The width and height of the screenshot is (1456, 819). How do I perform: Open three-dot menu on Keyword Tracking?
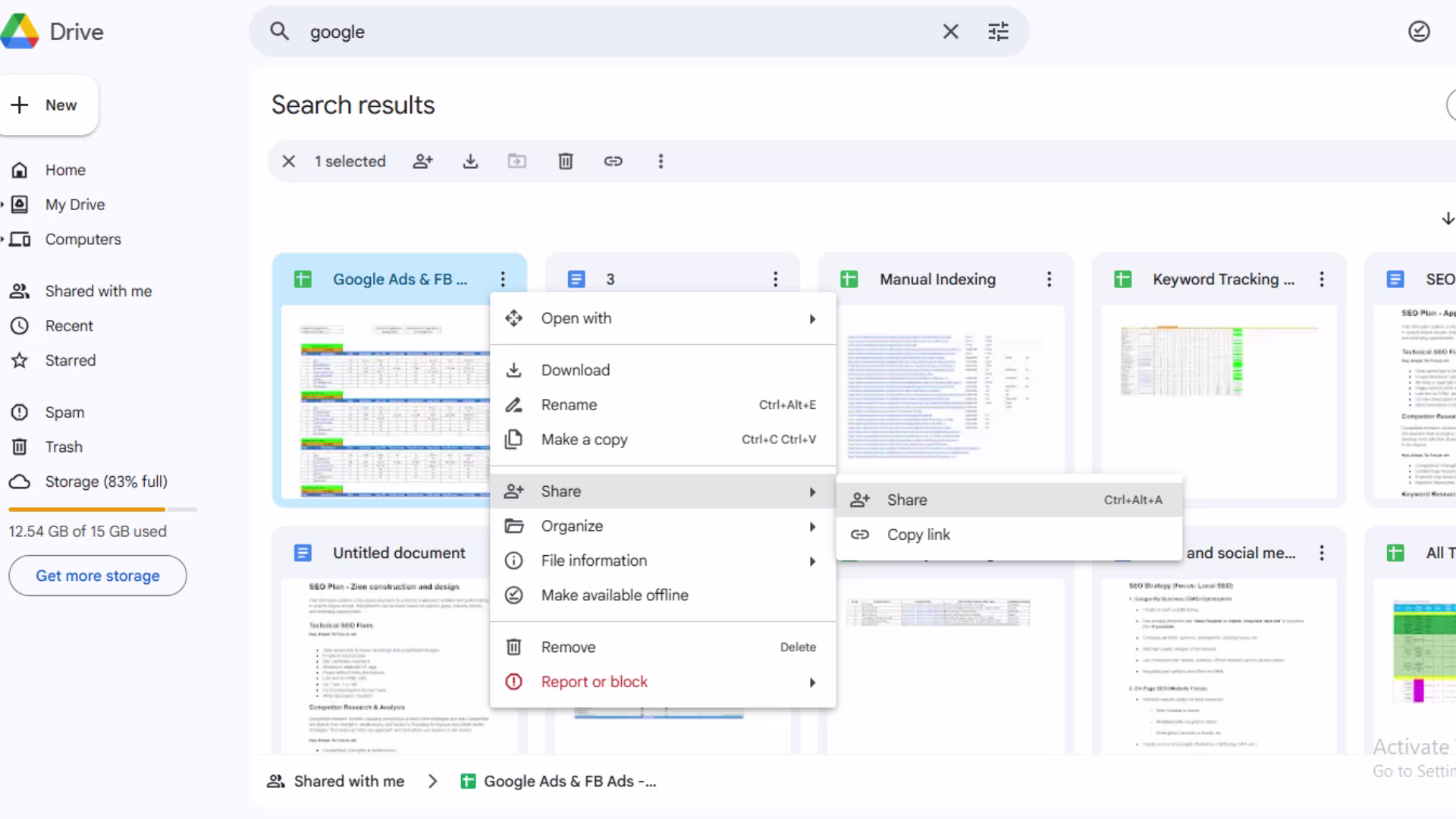tap(1322, 279)
